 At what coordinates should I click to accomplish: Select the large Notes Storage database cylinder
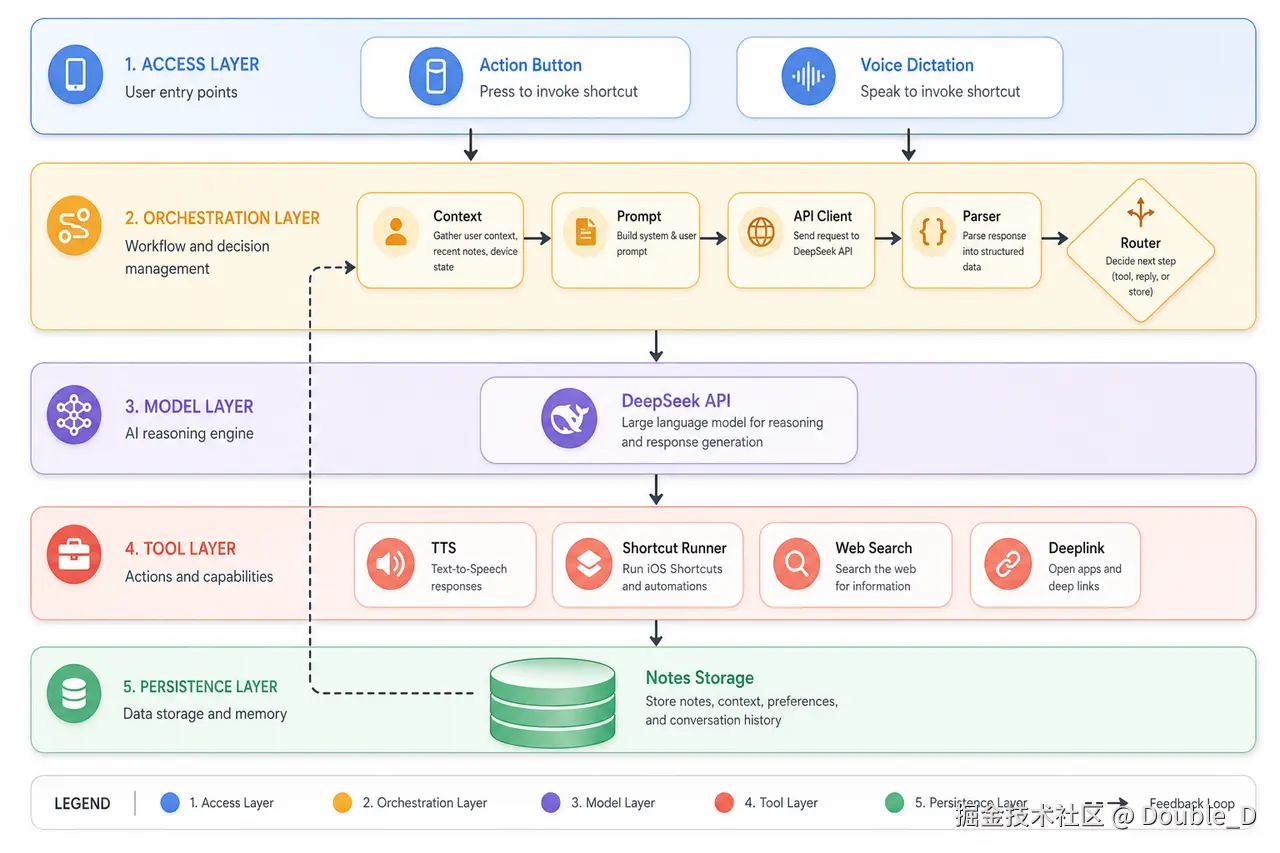coord(553,703)
